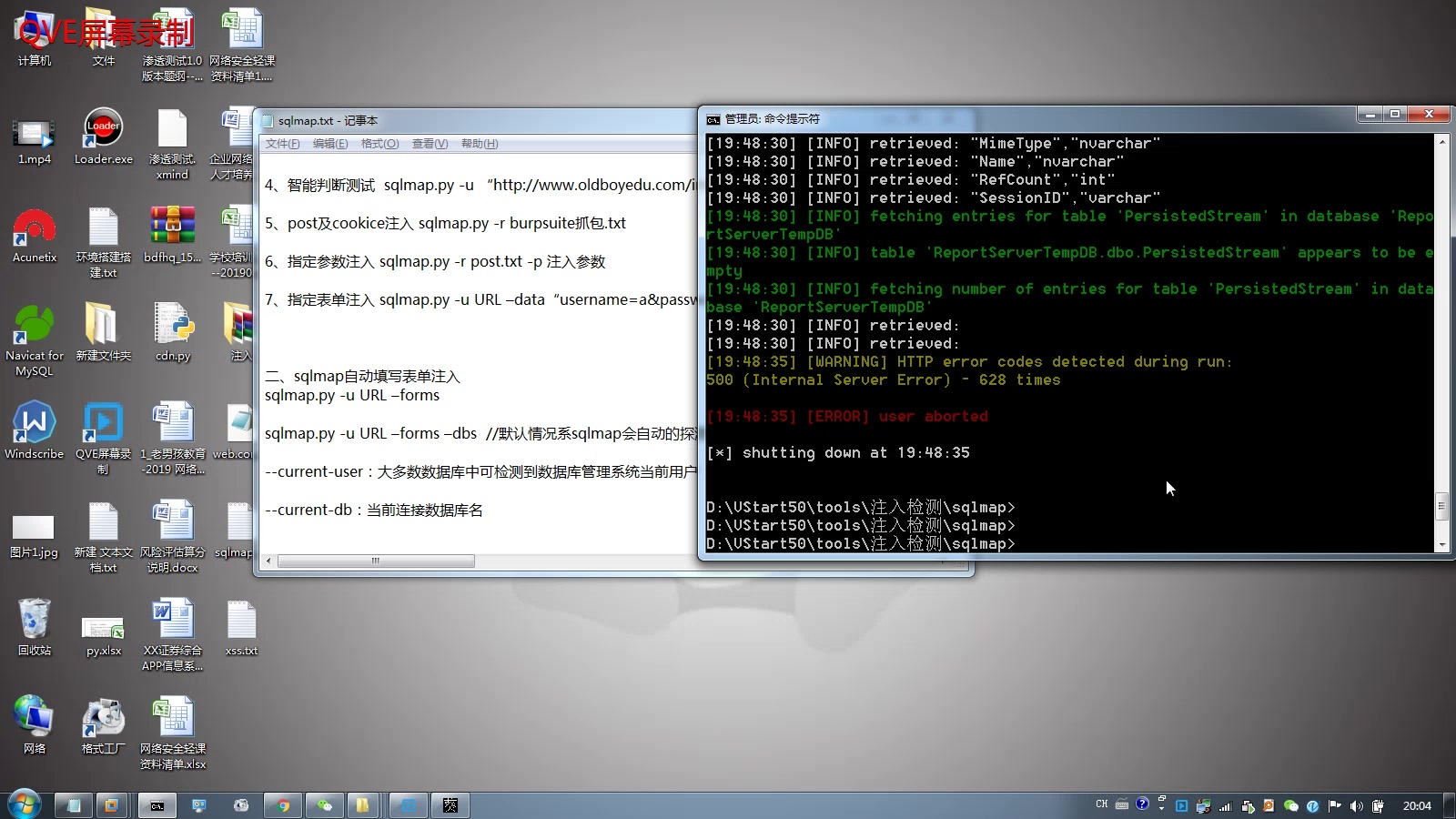
Task: Open the 帮助(H) menu in Notepad
Action: click(480, 144)
